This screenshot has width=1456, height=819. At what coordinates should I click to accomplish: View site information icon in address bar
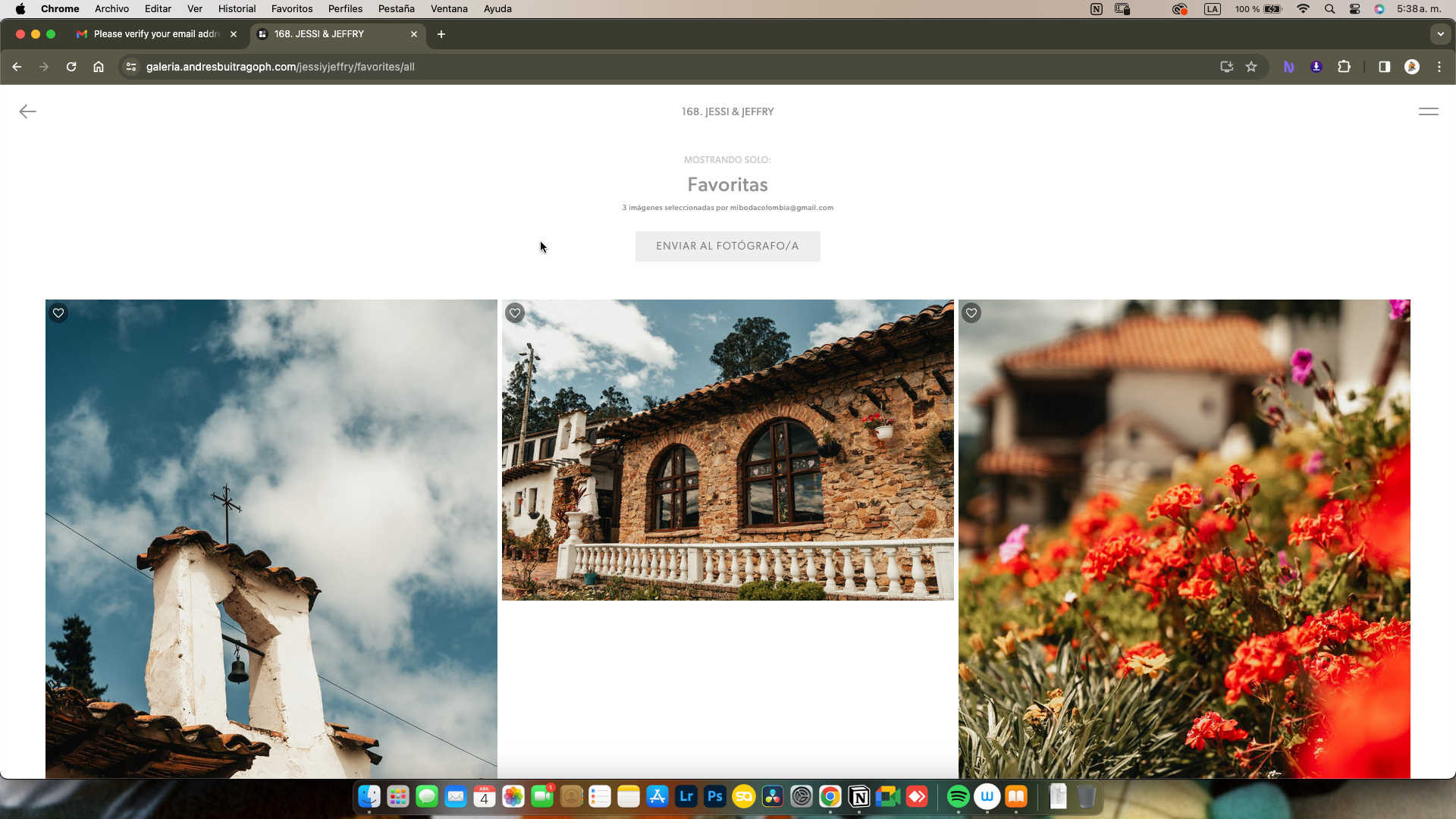point(131,67)
